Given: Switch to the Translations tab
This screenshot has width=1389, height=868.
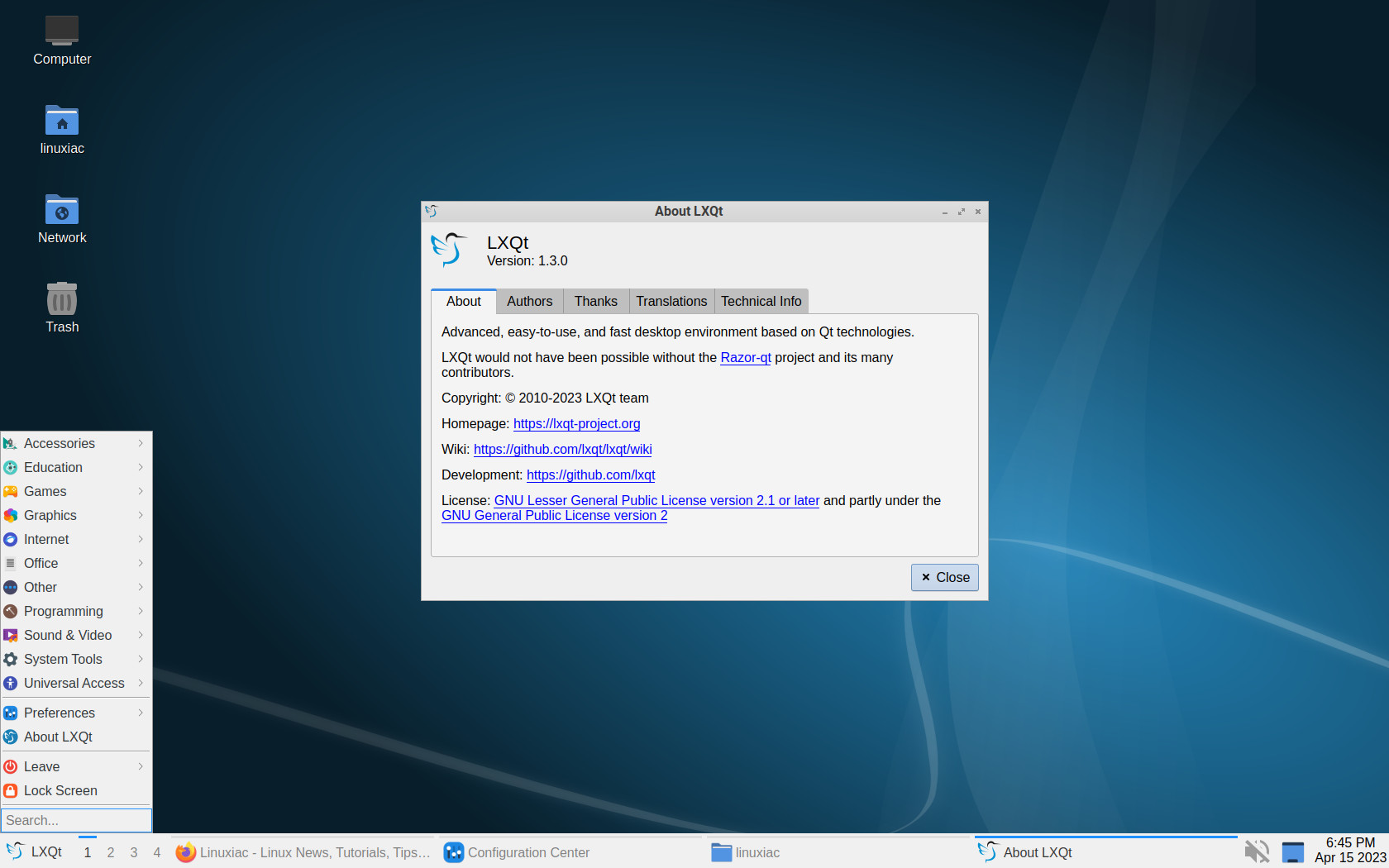Looking at the screenshot, I should click(671, 302).
